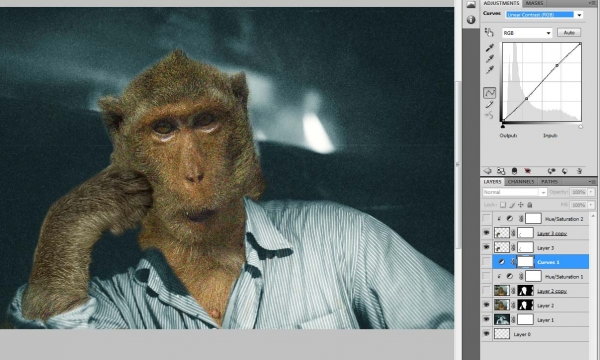Screen dimensions: 600x360
Task: Click the Curves 1 adjustment layer icon
Action: (x=502, y=262)
